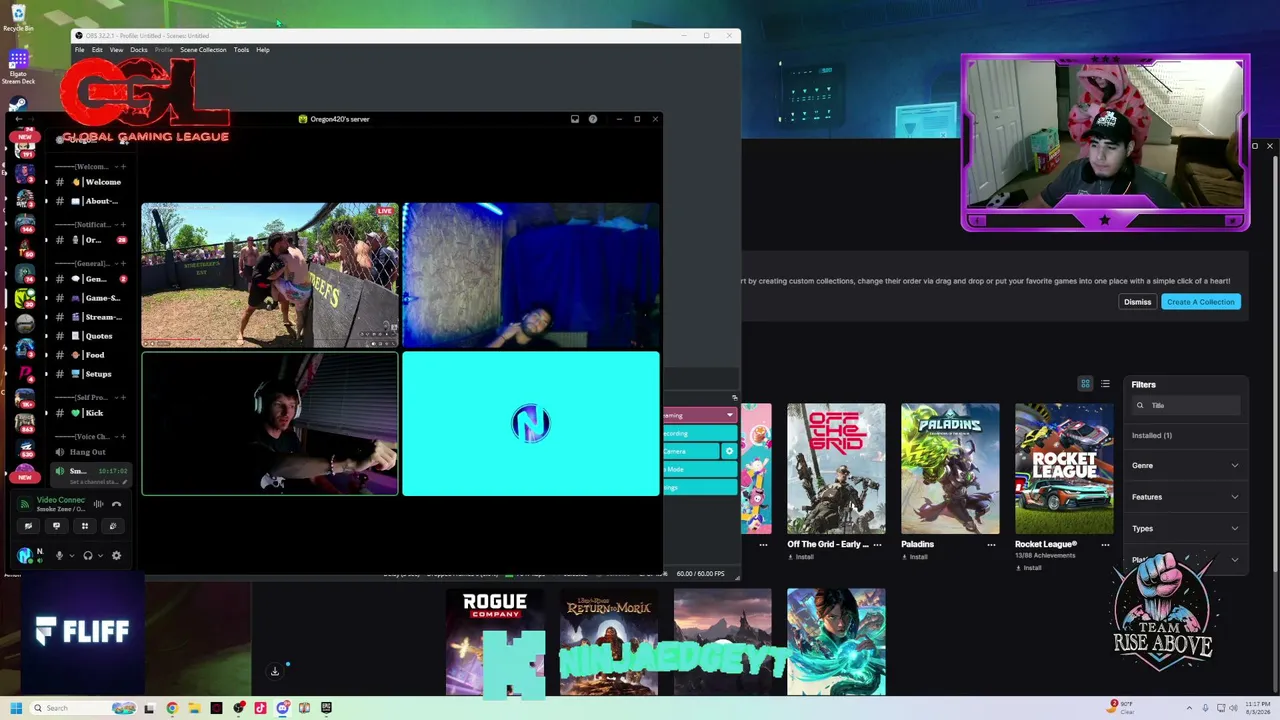1280x720 pixels.
Task: Click Dismiss on collections banner
Action: (1137, 302)
